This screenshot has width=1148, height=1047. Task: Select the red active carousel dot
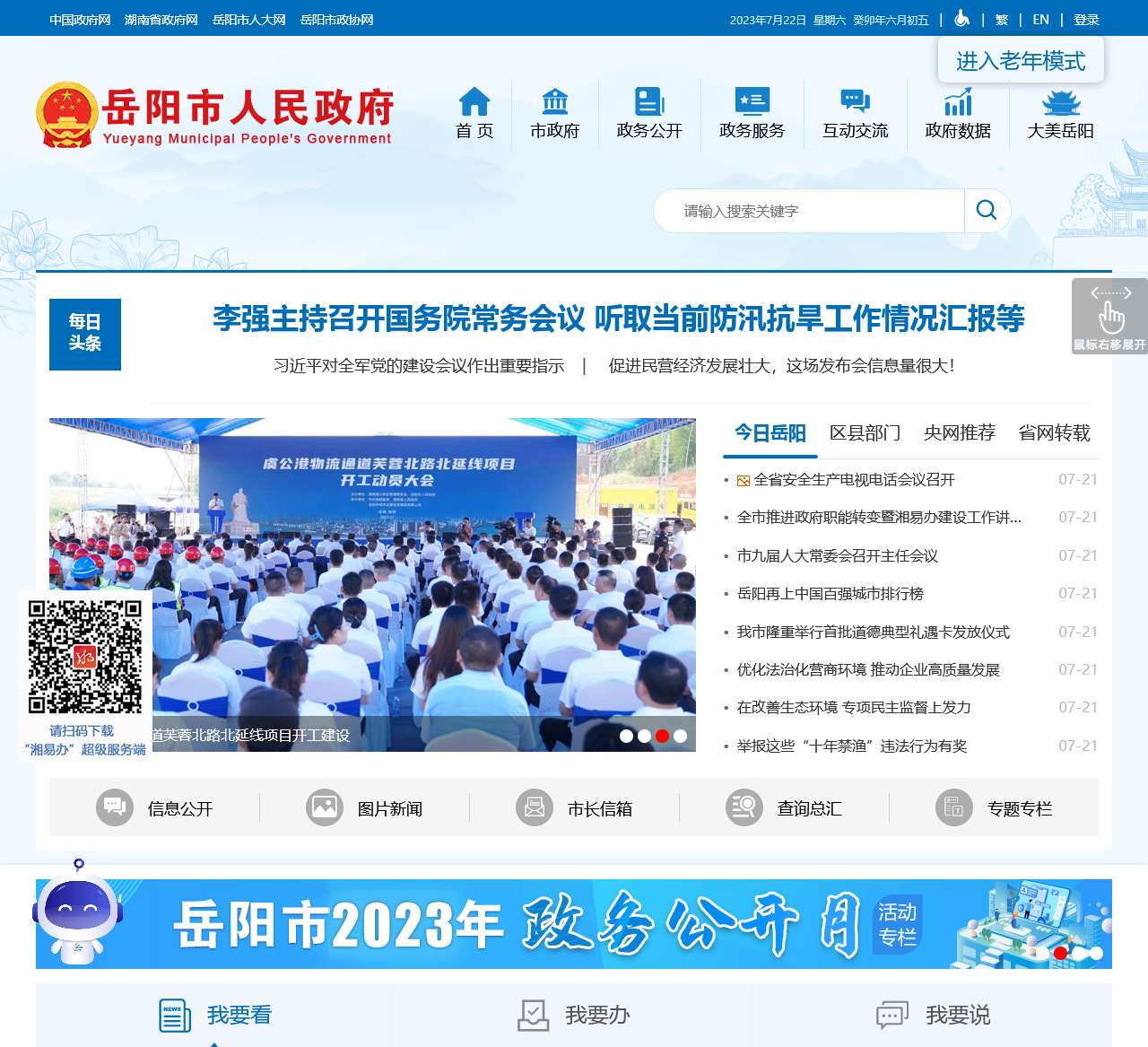click(662, 736)
